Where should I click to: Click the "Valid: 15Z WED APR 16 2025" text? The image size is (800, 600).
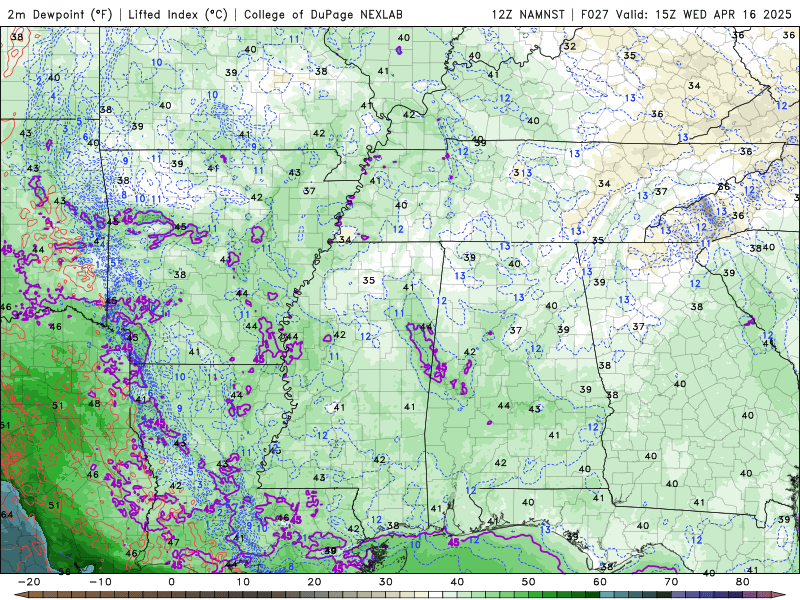point(704,14)
